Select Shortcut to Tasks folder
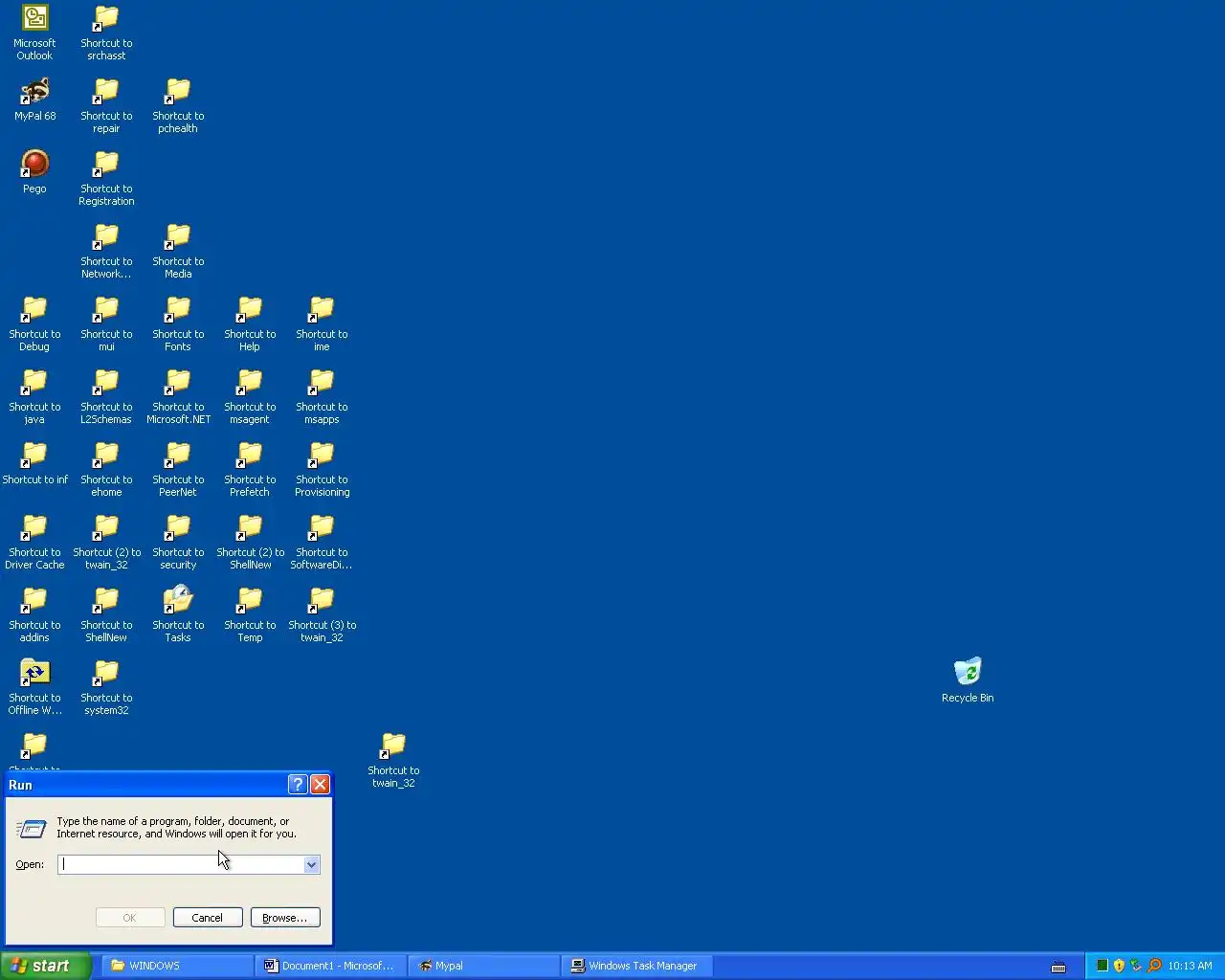 [178, 614]
